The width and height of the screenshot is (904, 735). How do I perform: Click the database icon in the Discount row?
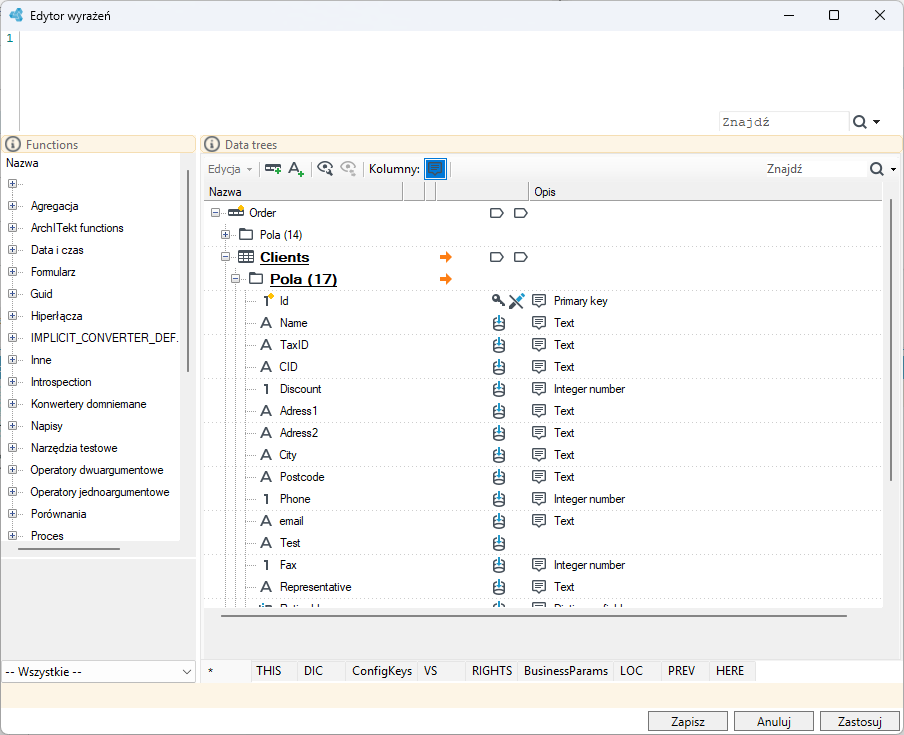point(499,389)
